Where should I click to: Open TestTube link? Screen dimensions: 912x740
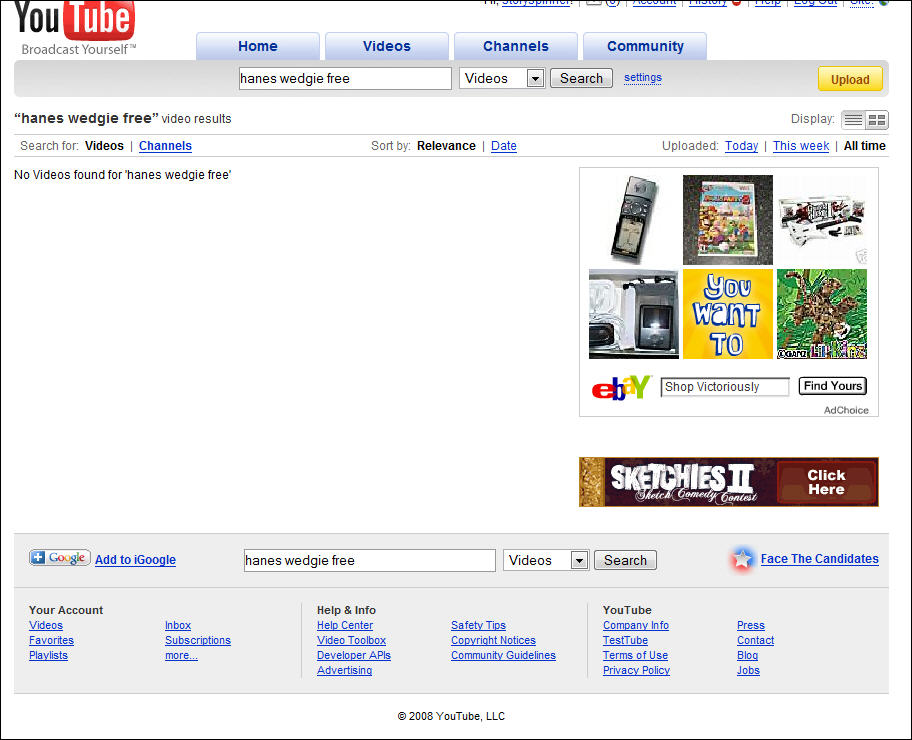[x=625, y=641]
